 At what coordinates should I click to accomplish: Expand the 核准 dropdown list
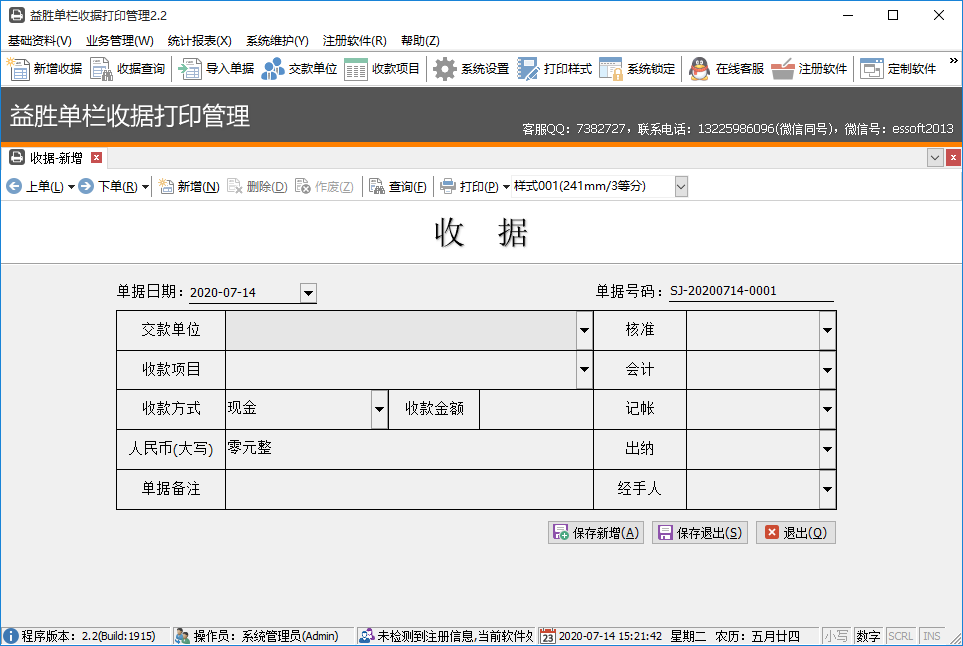click(827, 330)
